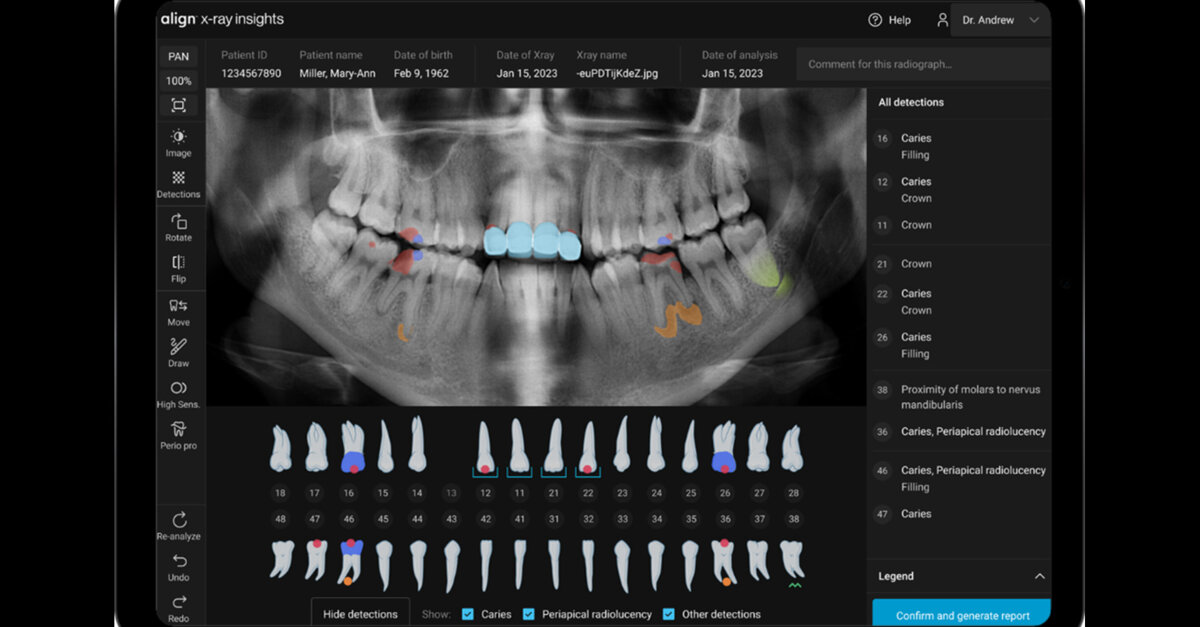Click Confirm and generate report
This screenshot has width=1200, height=627.
click(x=961, y=614)
